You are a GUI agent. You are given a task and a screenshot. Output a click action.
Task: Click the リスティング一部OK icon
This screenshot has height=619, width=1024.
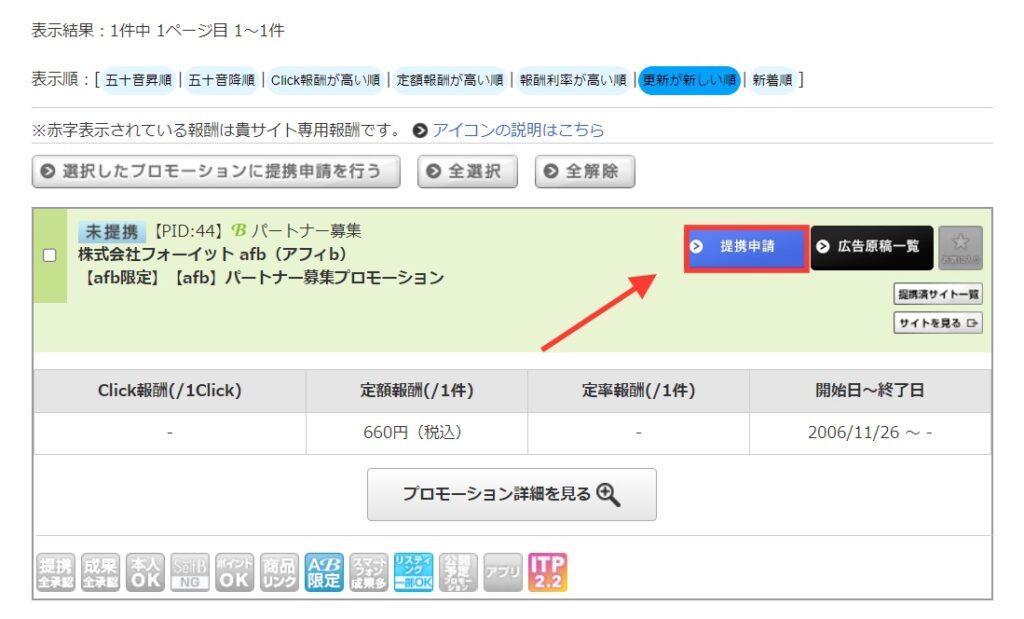[x=413, y=573]
